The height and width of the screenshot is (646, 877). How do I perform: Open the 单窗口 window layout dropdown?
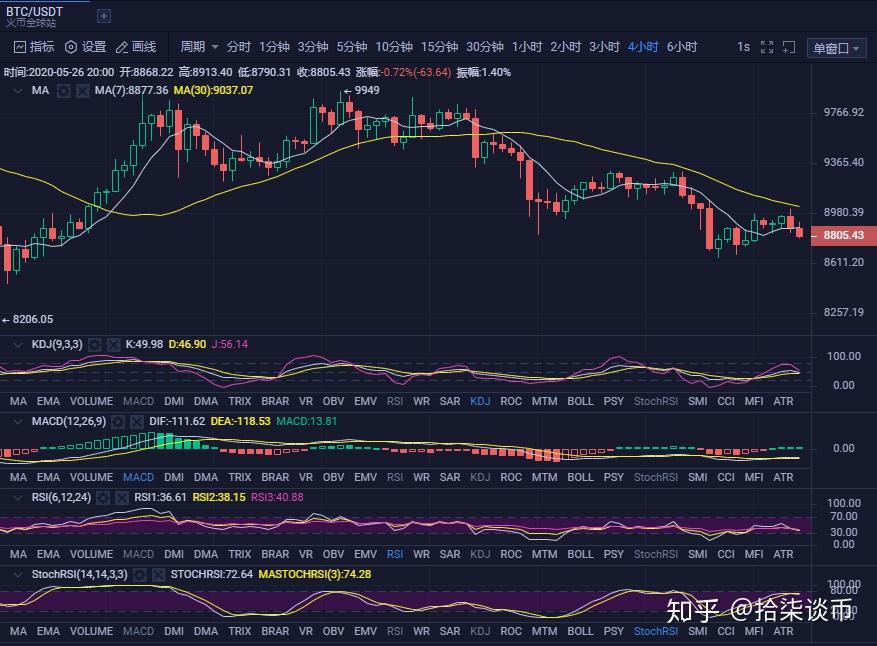(836, 49)
